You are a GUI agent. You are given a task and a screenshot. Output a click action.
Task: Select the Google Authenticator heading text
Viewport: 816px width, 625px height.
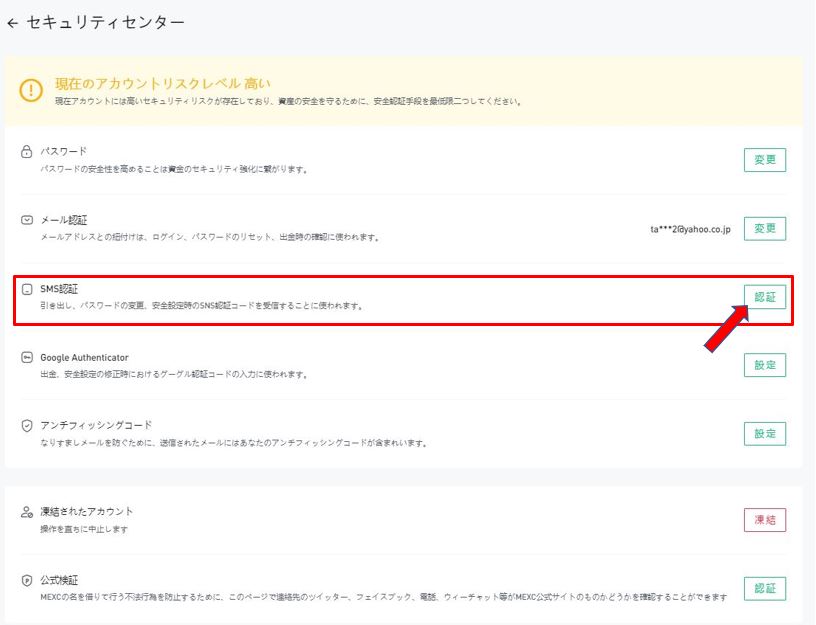point(84,357)
